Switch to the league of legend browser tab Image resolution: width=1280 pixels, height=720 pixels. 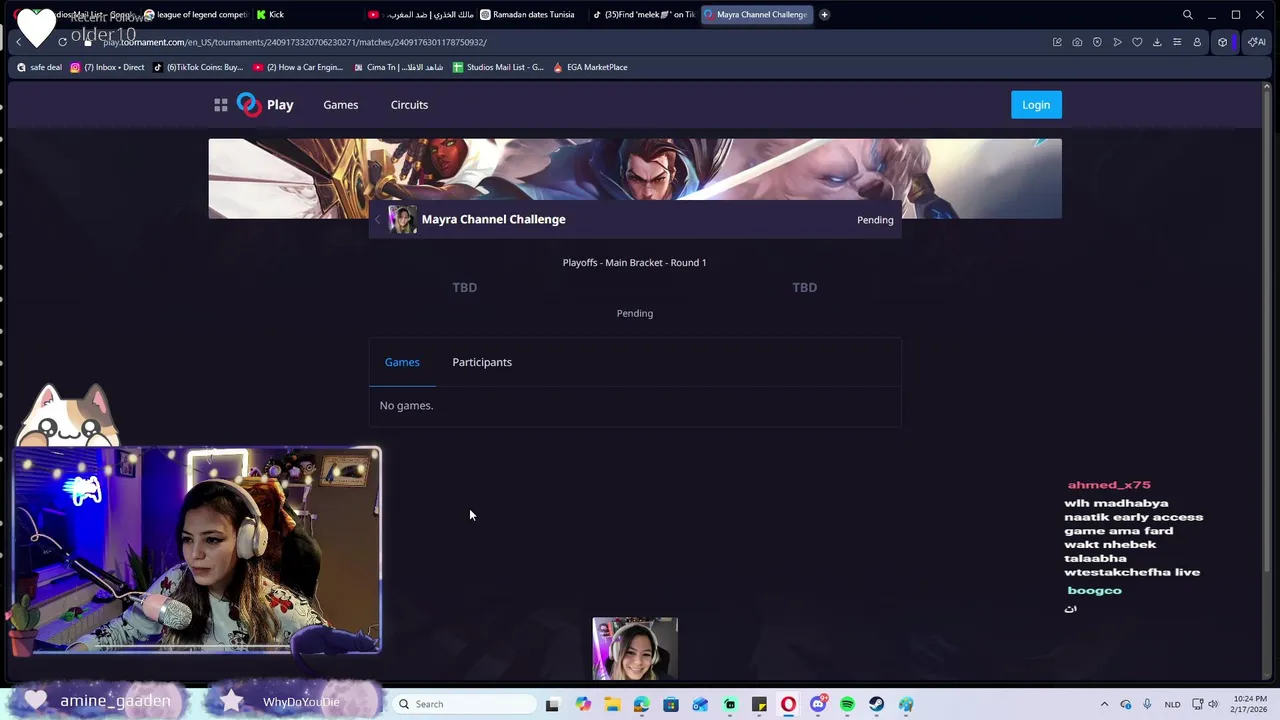point(194,15)
